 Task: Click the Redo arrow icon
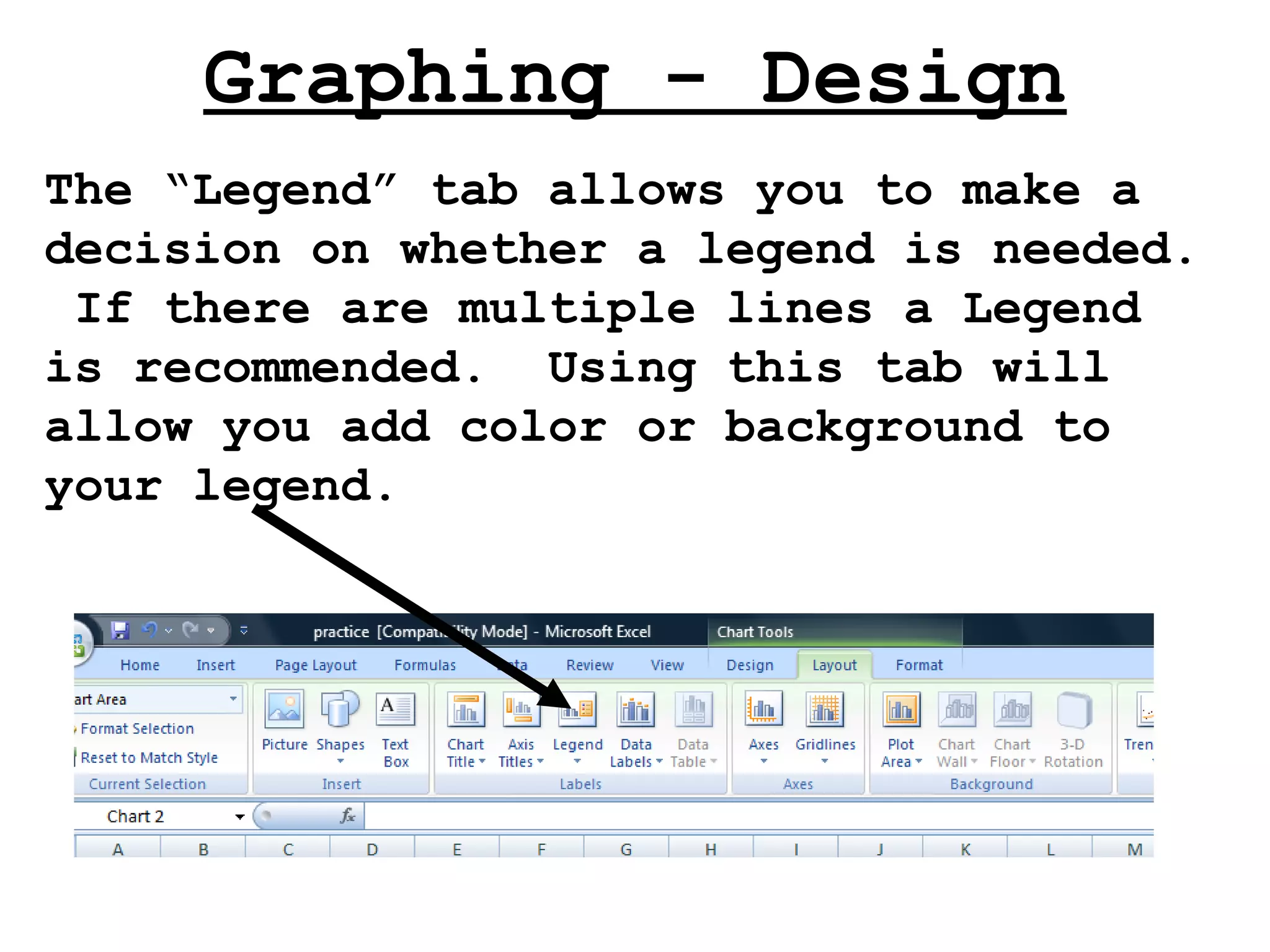(x=190, y=630)
